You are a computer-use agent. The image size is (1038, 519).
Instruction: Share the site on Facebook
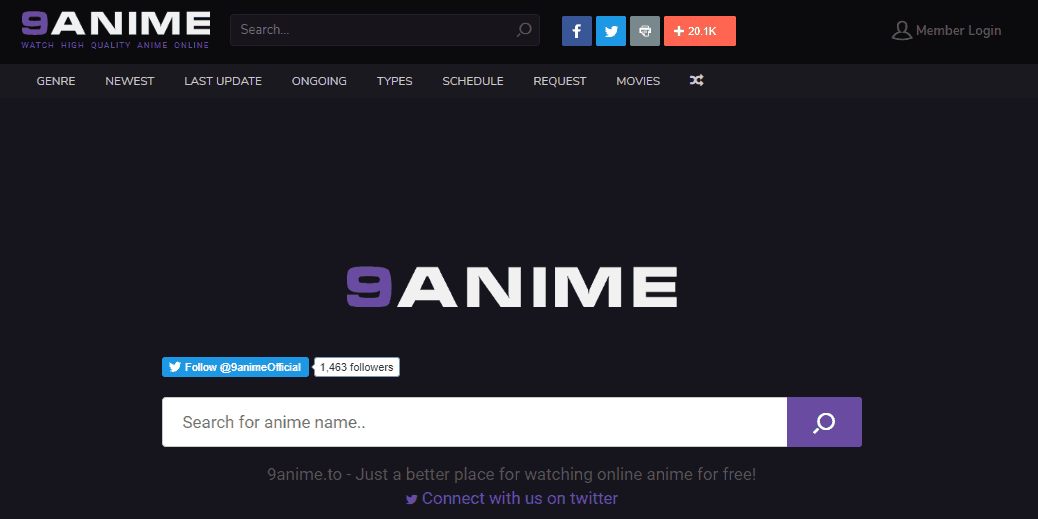tap(577, 31)
